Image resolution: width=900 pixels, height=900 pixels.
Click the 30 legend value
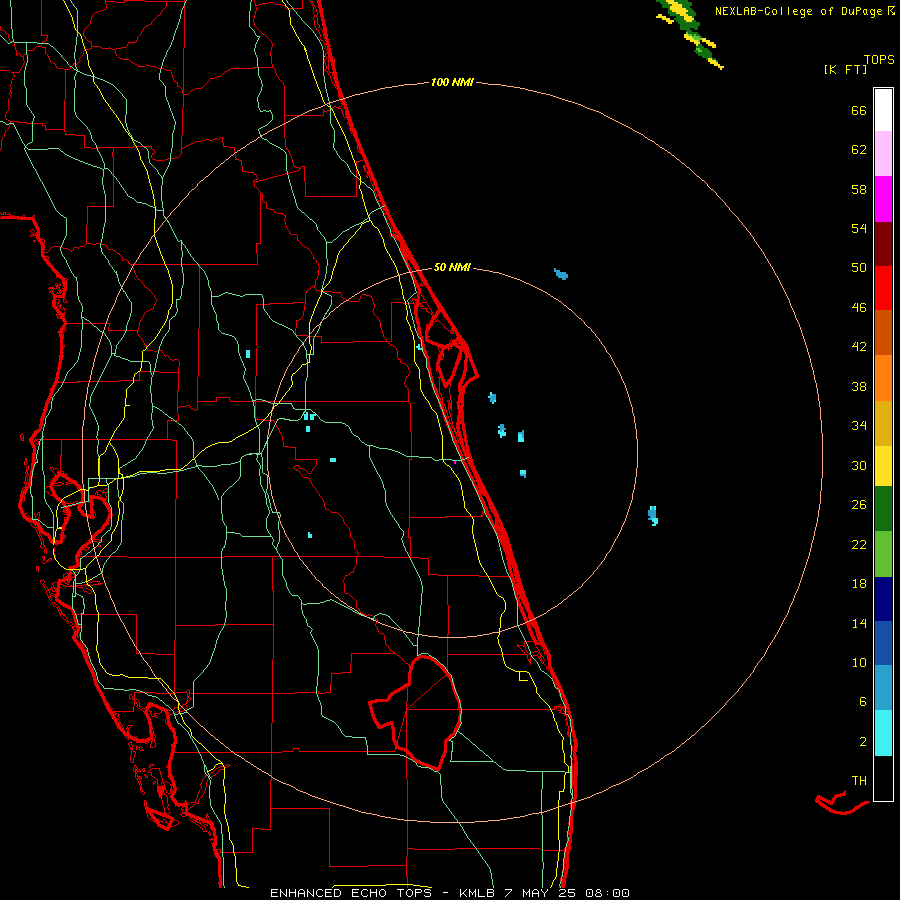(859, 465)
